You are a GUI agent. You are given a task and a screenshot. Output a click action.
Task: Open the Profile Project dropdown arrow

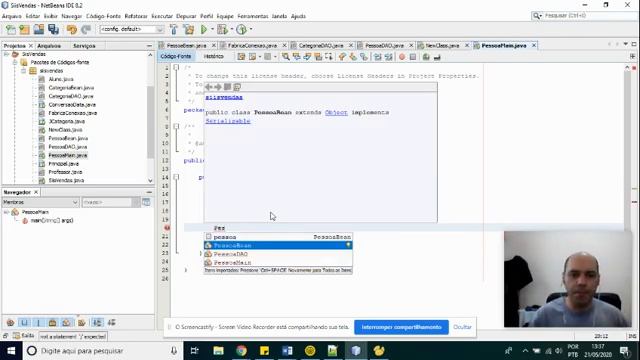(x=251, y=29)
